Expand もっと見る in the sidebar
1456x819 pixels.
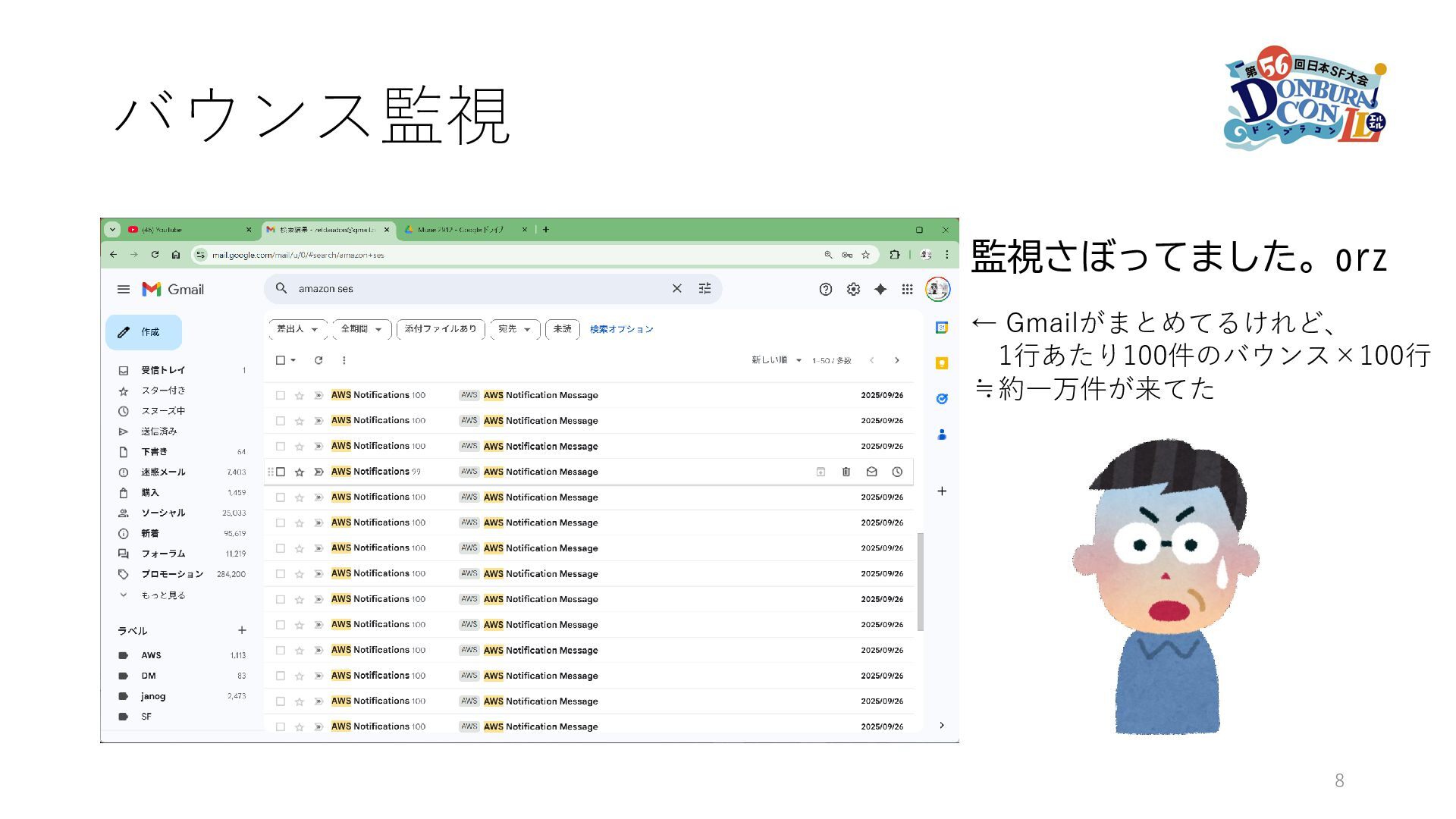point(162,595)
